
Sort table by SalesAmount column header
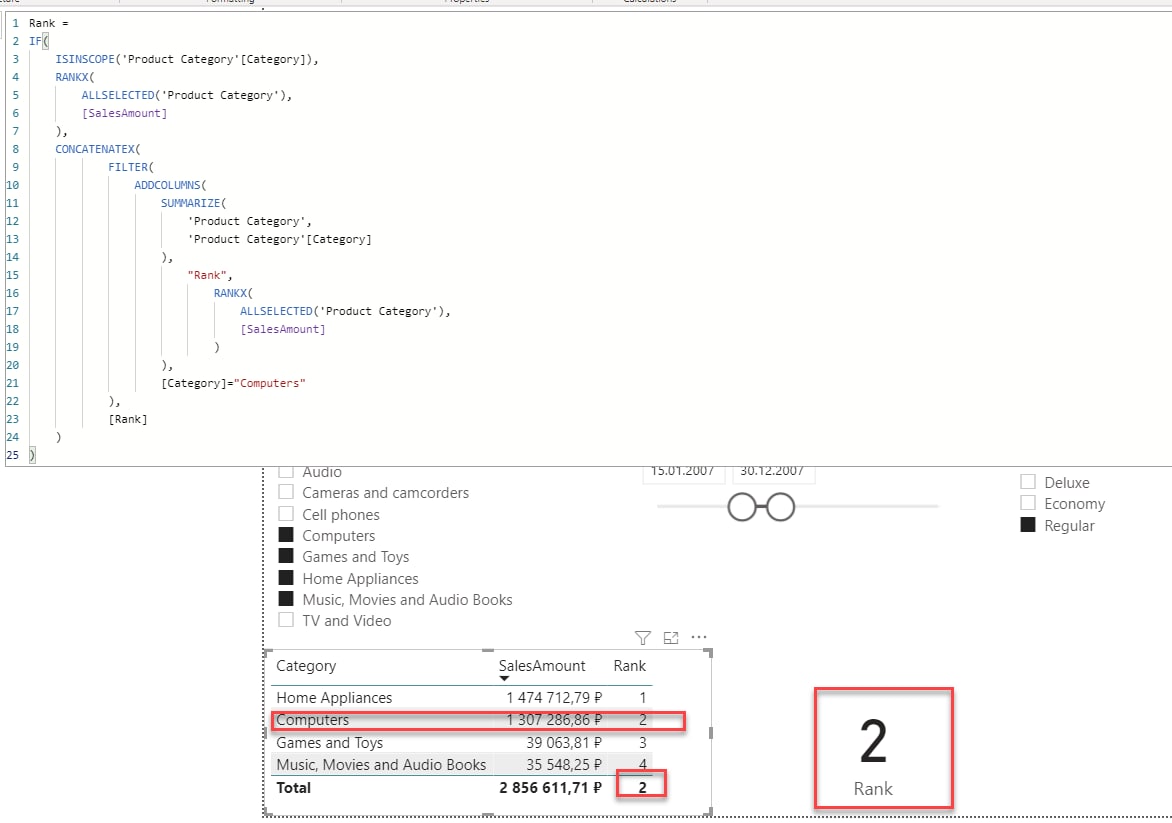coord(542,665)
